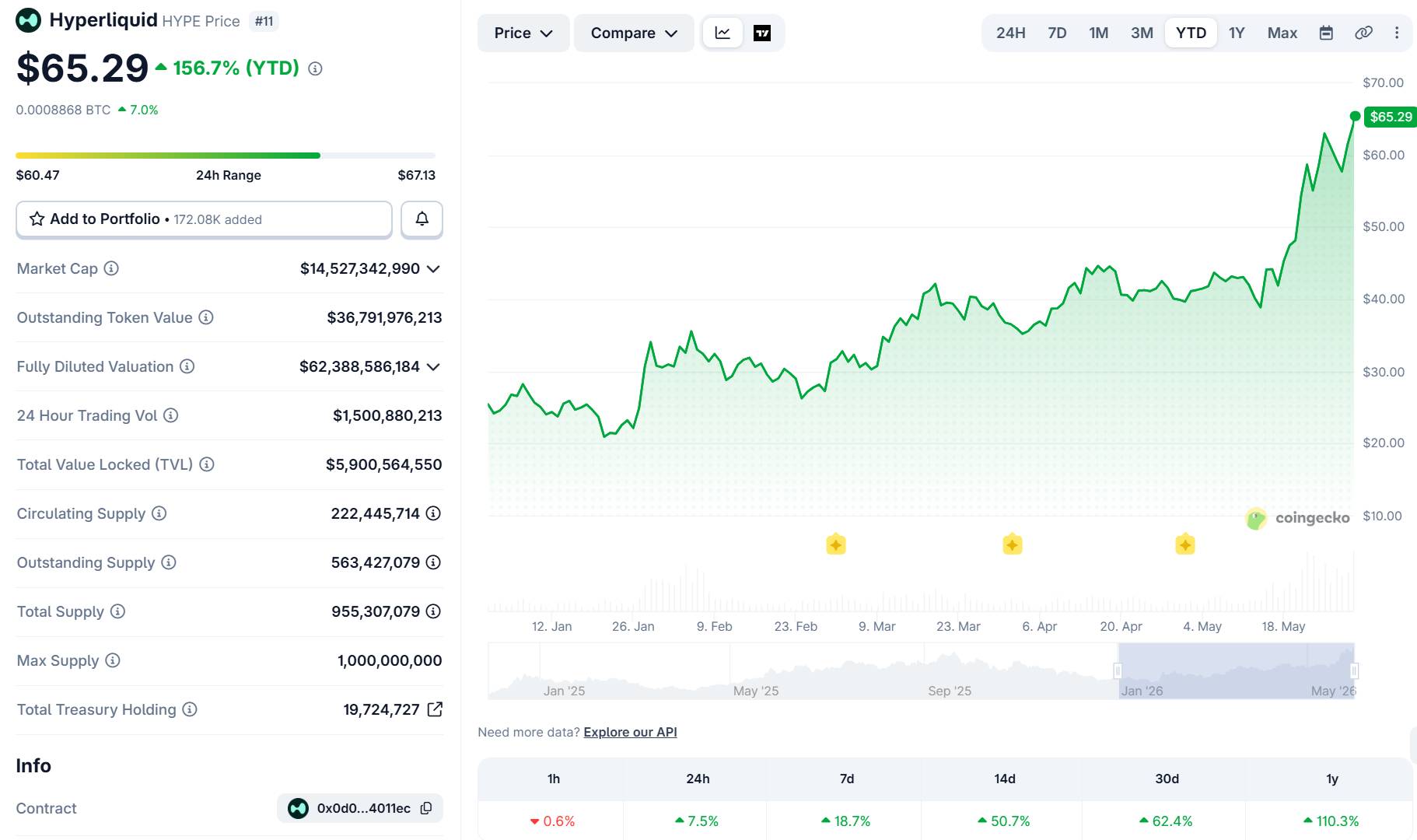The image size is (1417, 840).
Task: Copy contract address with copy icon
Action: tap(426, 808)
